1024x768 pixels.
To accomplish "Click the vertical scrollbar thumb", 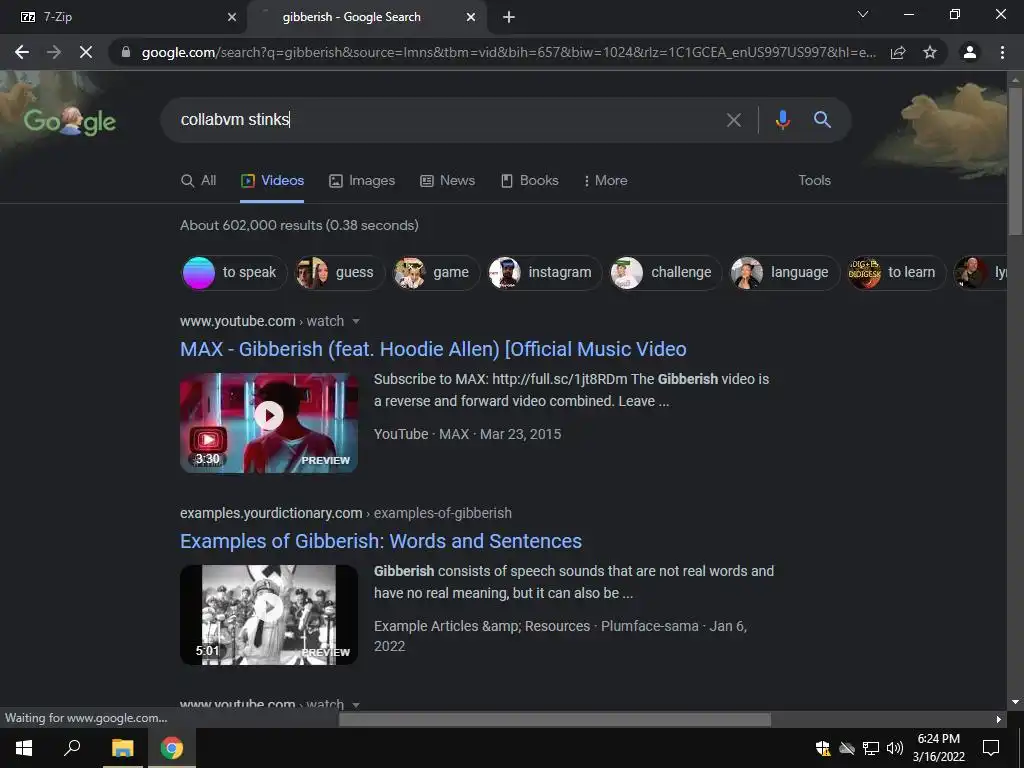I will [x=1015, y=160].
